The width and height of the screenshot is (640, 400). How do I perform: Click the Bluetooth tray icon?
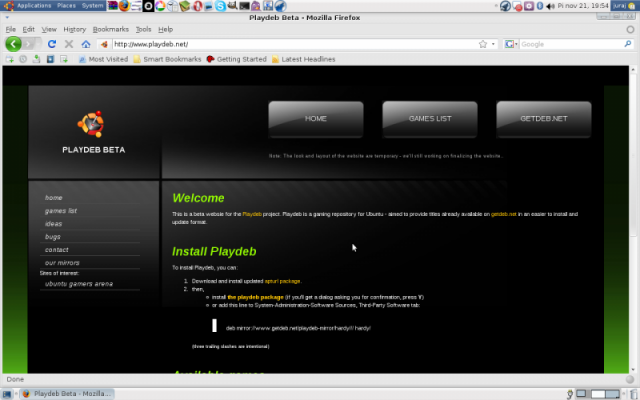pyautogui.click(x=540, y=6)
